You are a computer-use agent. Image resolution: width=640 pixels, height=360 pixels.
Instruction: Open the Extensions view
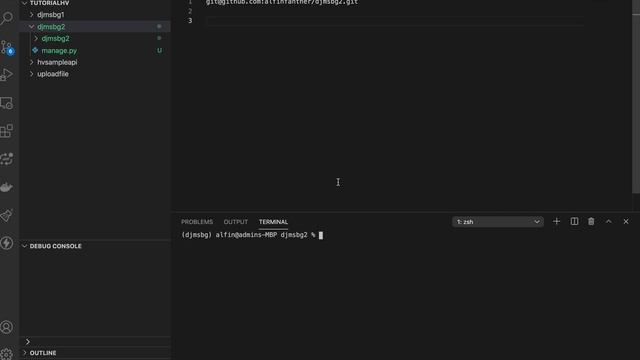point(7,131)
